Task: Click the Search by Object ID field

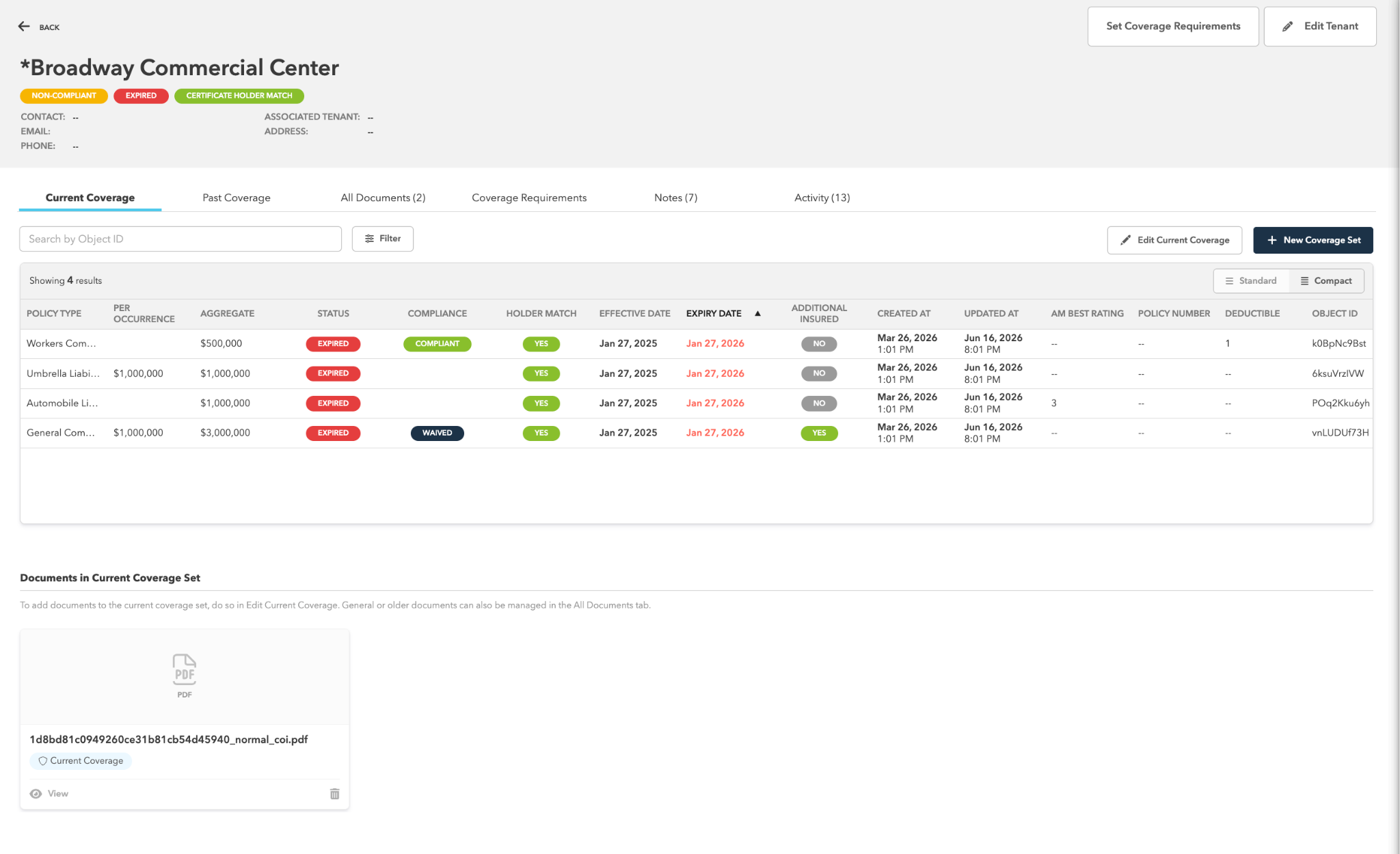Action: pyautogui.click(x=180, y=239)
